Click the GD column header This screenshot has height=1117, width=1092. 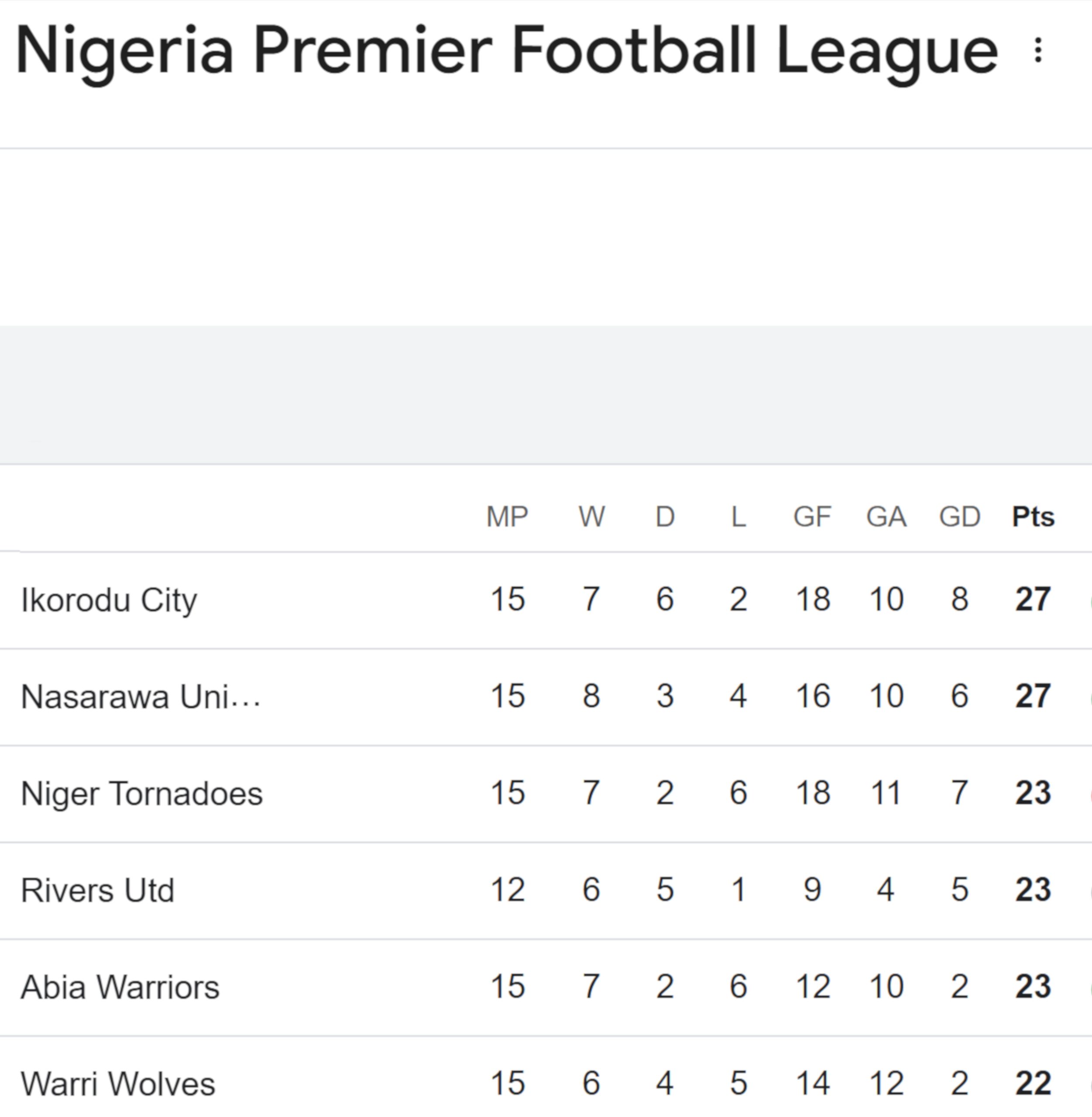pos(959,517)
